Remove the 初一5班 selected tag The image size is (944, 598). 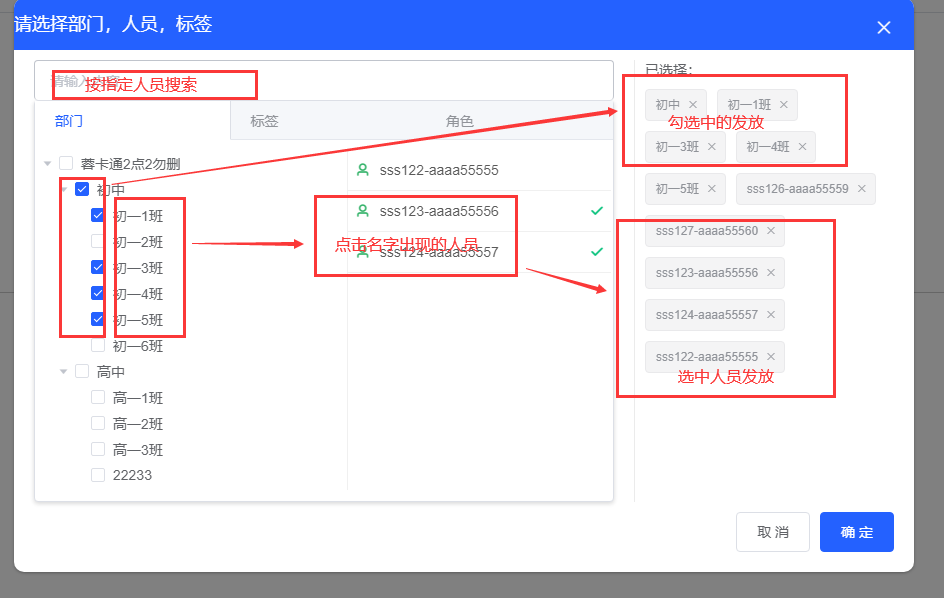point(712,189)
